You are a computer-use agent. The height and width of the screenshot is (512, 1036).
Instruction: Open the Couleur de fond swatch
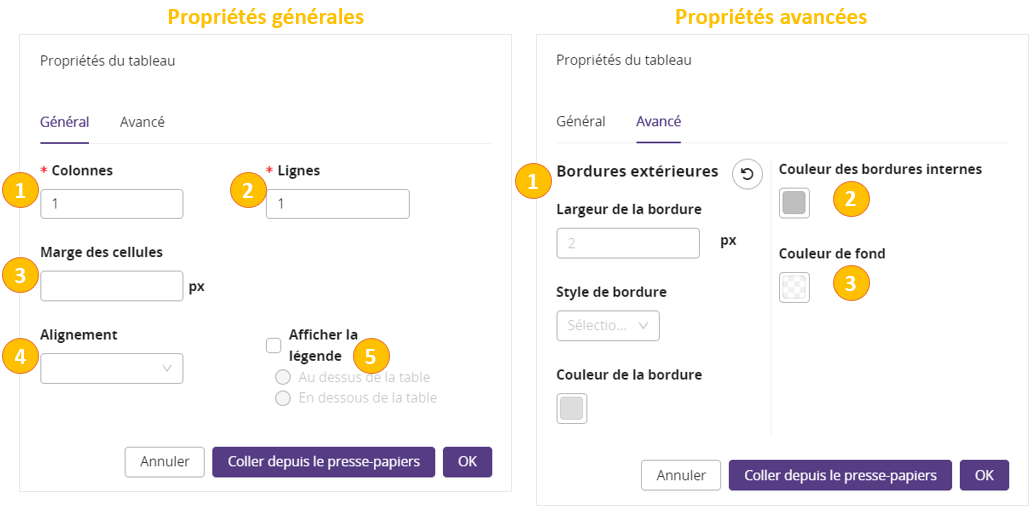pyautogui.click(x=794, y=287)
